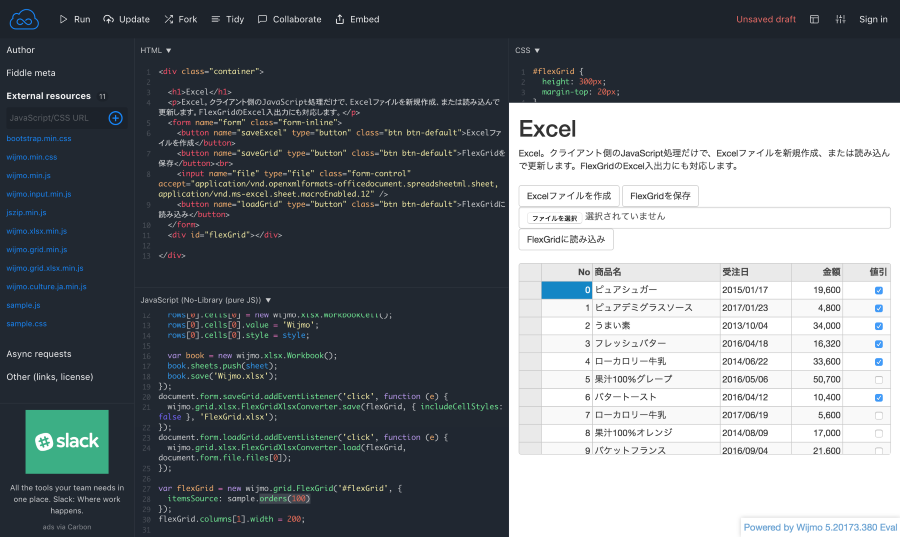Open wijmo.min.css resource

(32, 157)
